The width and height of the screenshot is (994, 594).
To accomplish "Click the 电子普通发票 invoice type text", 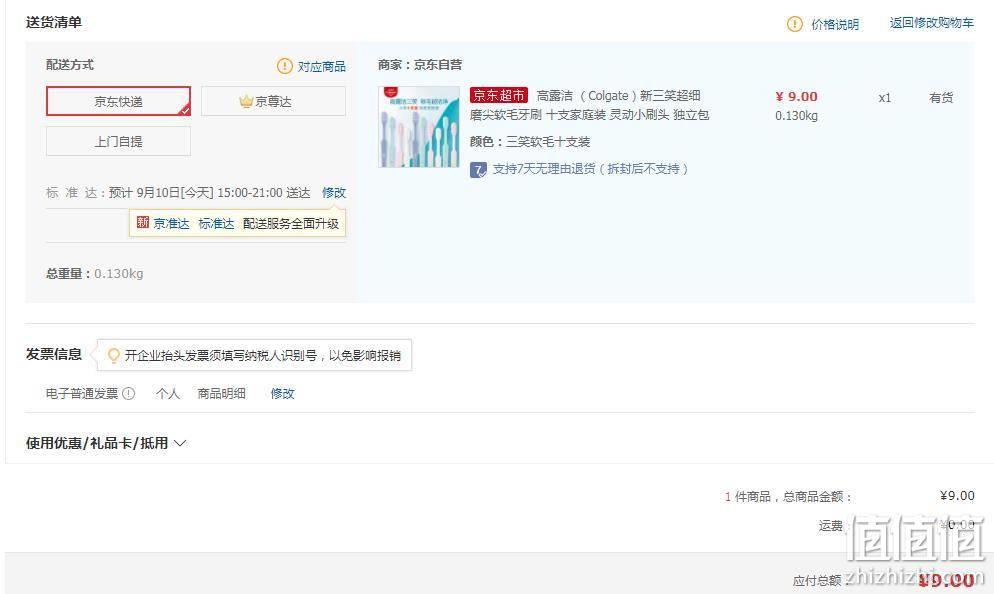I will pos(82,394).
